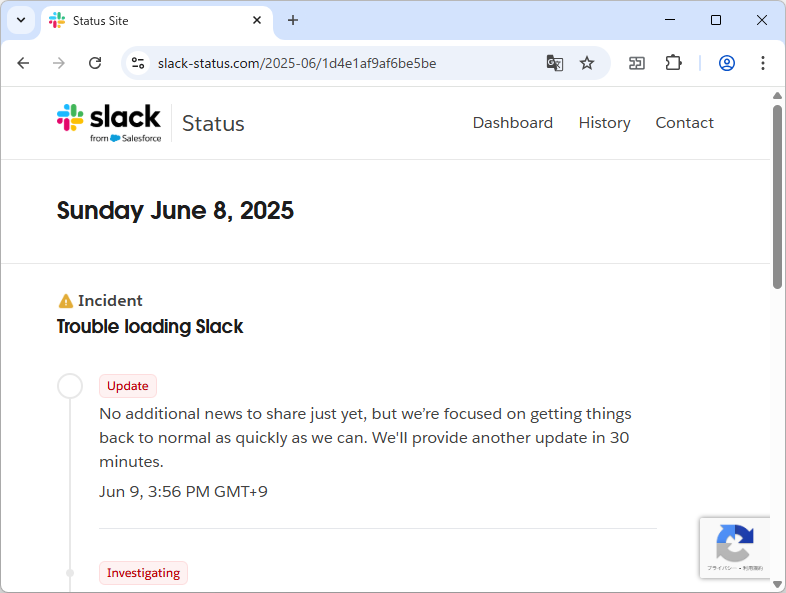Open the Dashboard nav item
786x593 pixels.
click(x=512, y=123)
